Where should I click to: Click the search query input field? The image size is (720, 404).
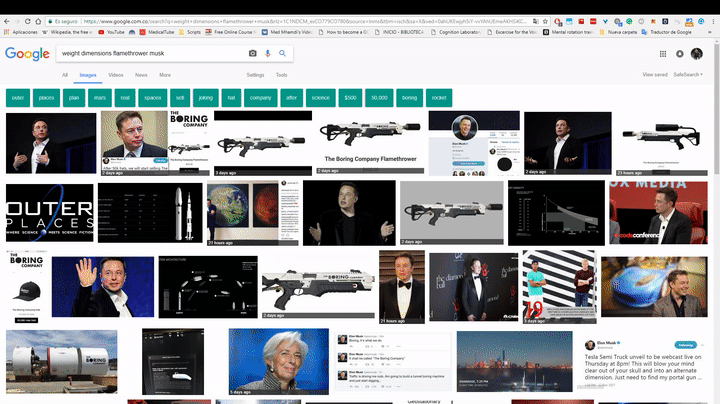pyautogui.click(x=152, y=53)
